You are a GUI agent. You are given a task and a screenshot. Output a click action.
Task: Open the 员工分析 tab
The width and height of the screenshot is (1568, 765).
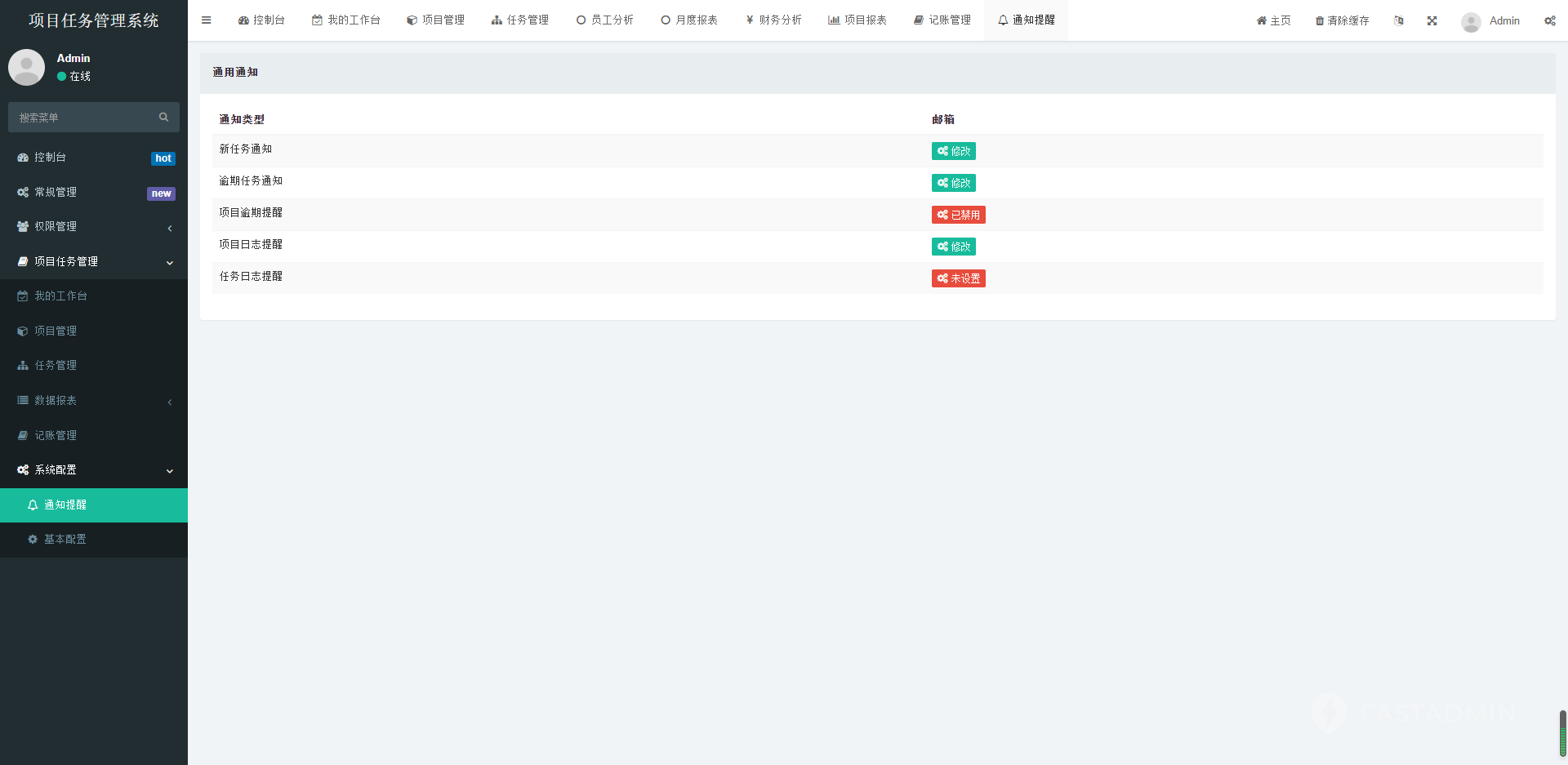click(x=604, y=20)
